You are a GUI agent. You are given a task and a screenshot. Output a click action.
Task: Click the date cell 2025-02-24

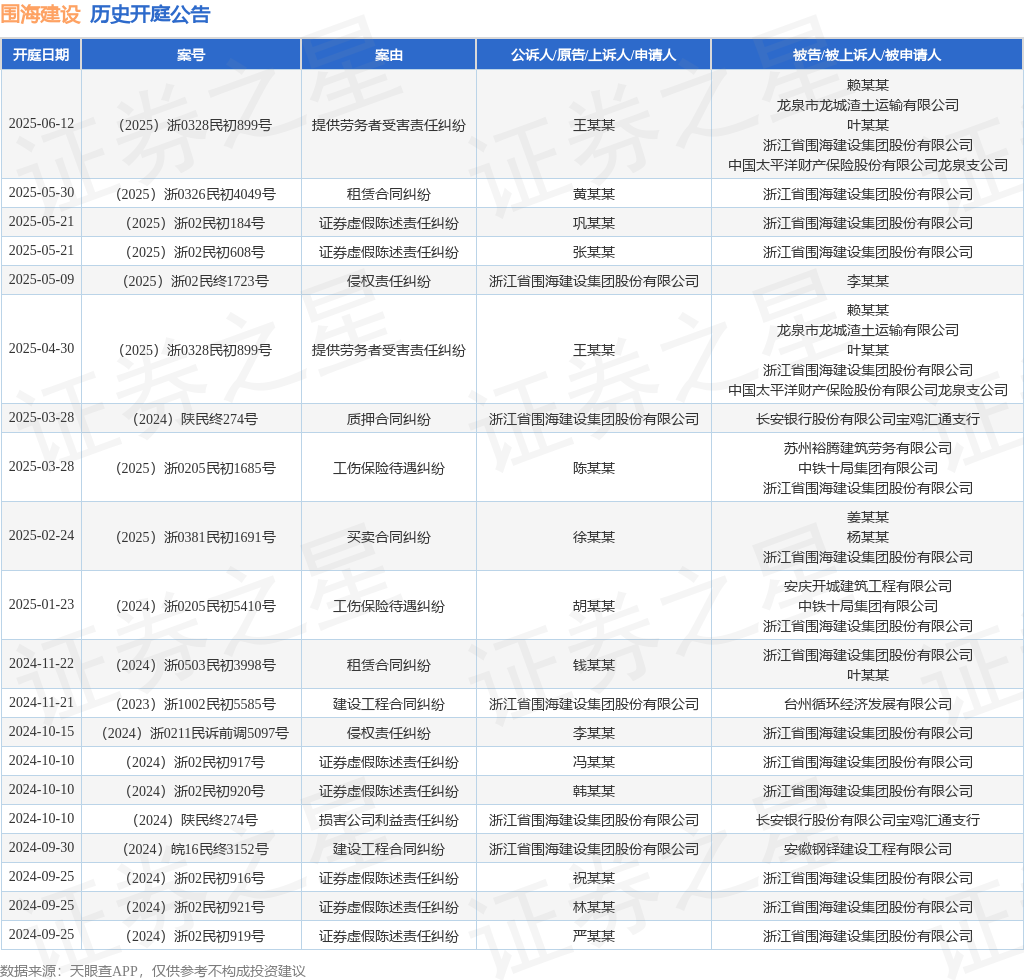(41, 535)
